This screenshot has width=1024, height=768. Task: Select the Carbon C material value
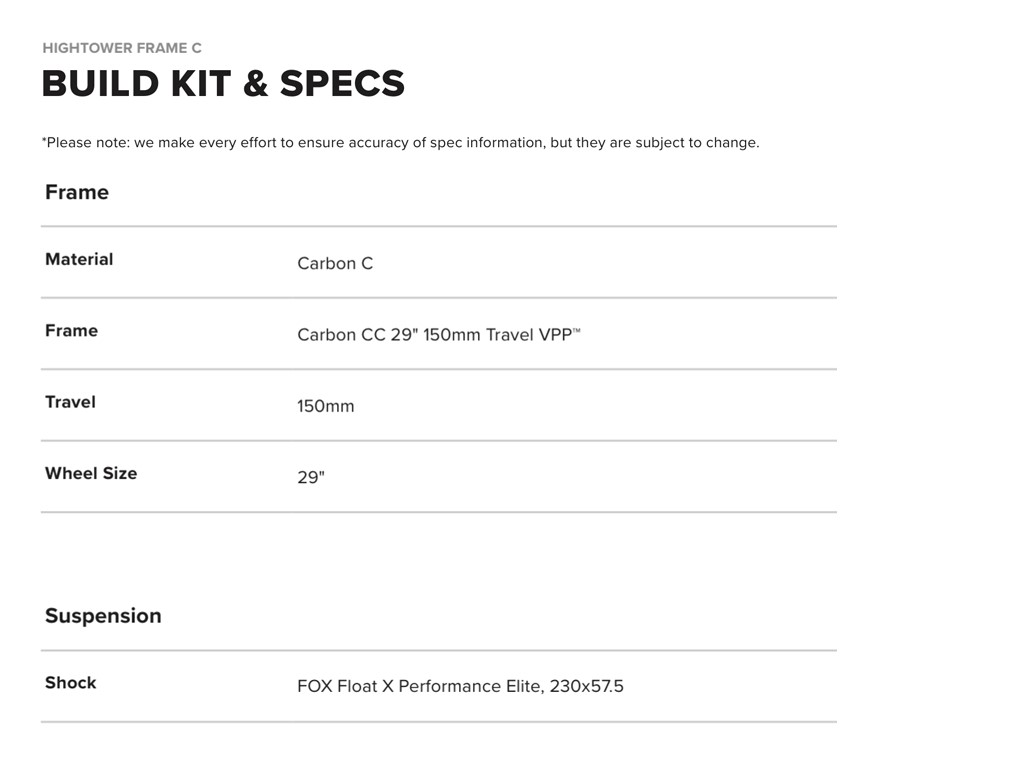point(335,264)
